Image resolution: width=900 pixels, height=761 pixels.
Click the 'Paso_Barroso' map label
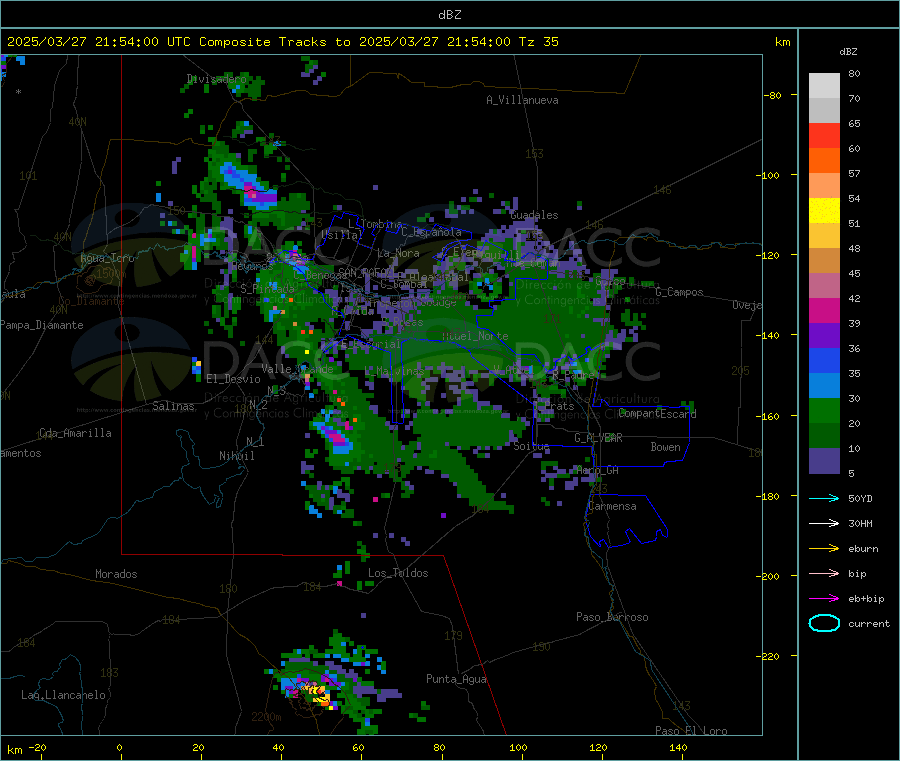[612, 618]
